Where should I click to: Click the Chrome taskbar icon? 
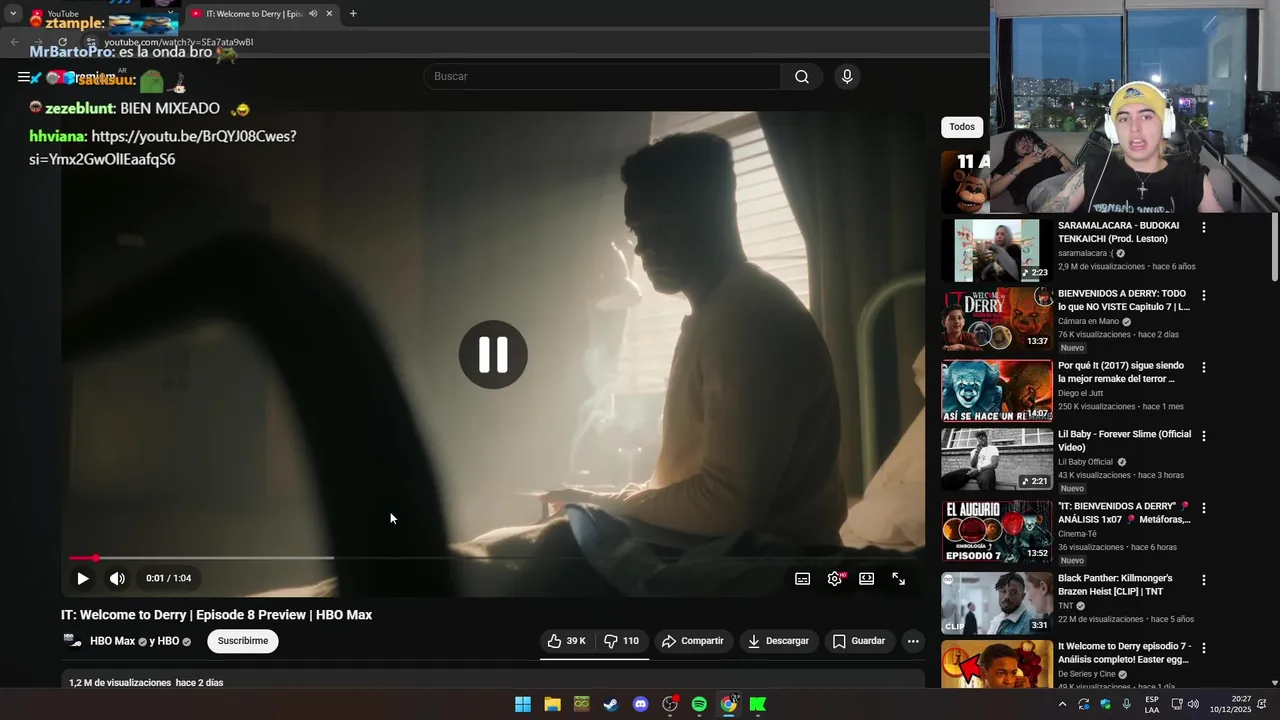coord(729,704)
